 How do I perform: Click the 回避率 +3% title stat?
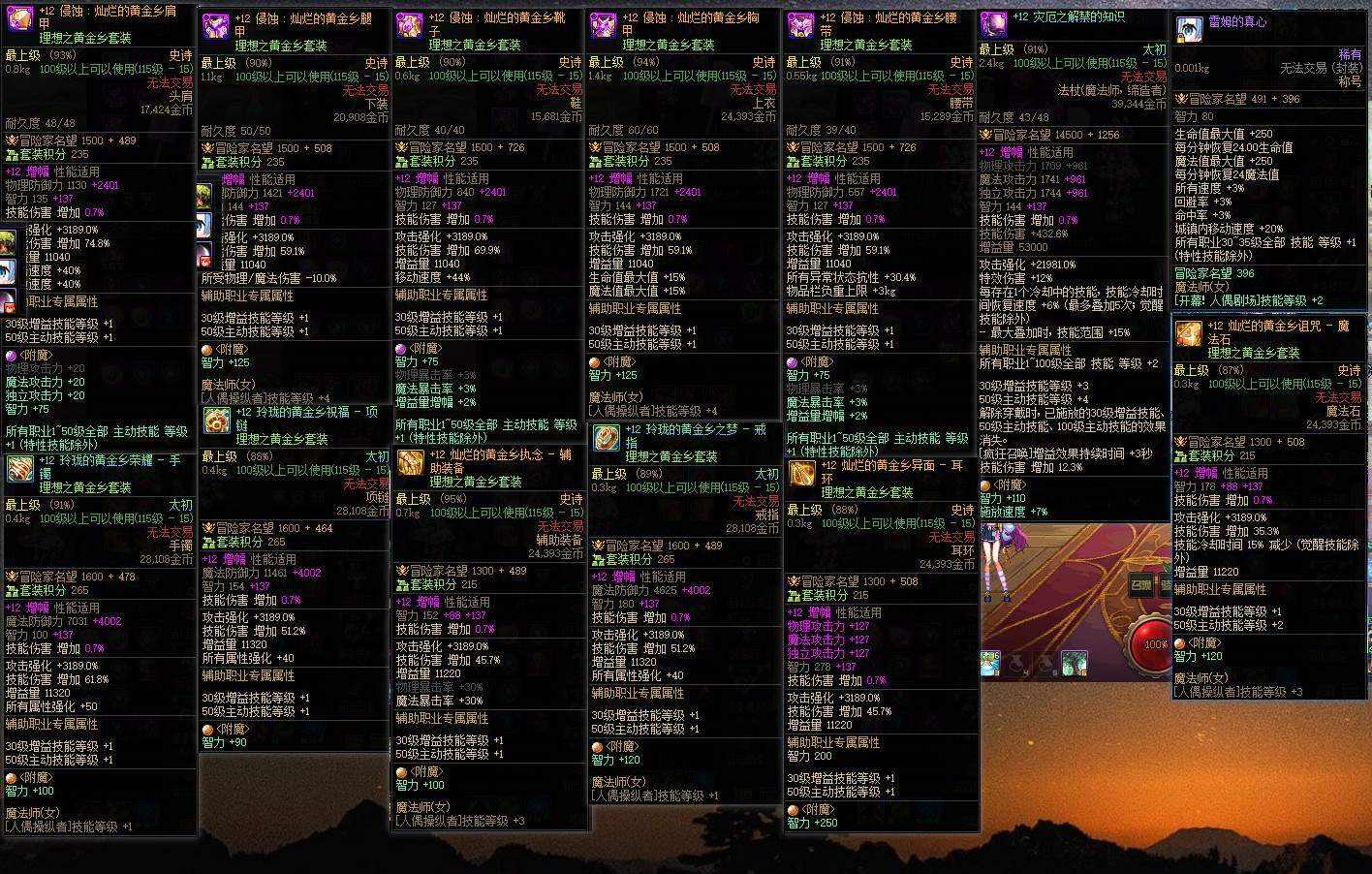[x=1203, y=202]
